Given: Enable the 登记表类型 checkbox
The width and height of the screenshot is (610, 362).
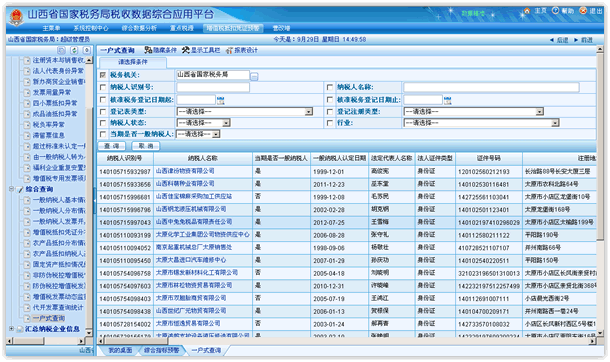Looking at the screenshot, I should (103, 112).
